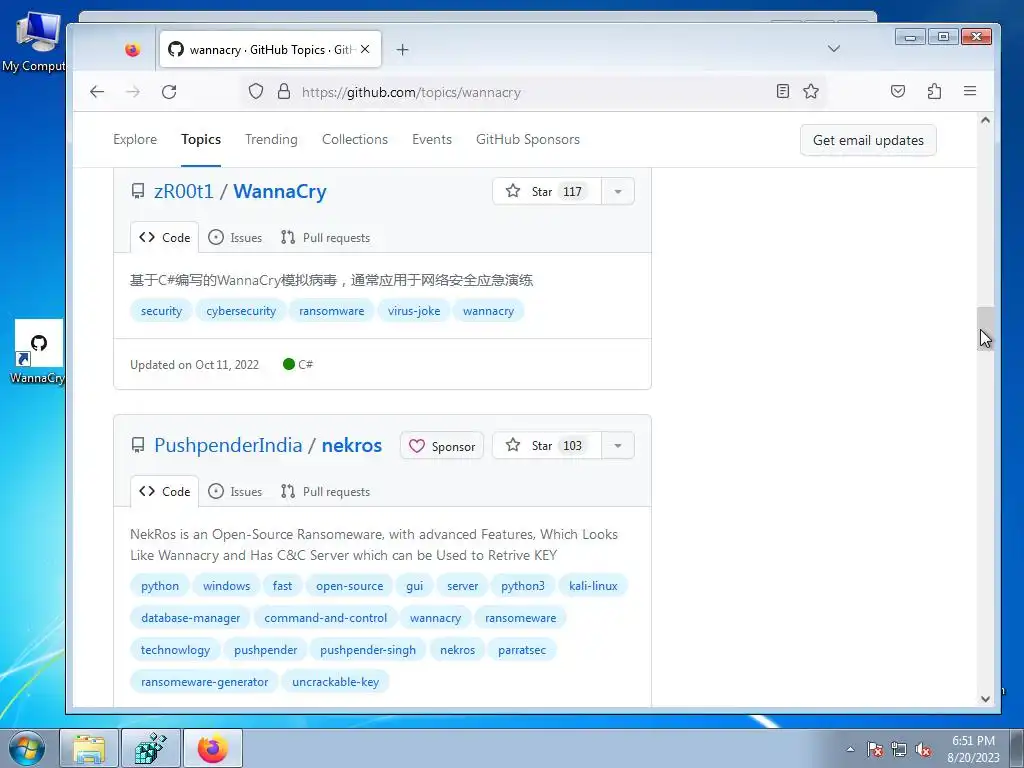This screenshot has width=1024, height=768.
Task: Click the database-manager topic tag
Action: pos(191,618)
